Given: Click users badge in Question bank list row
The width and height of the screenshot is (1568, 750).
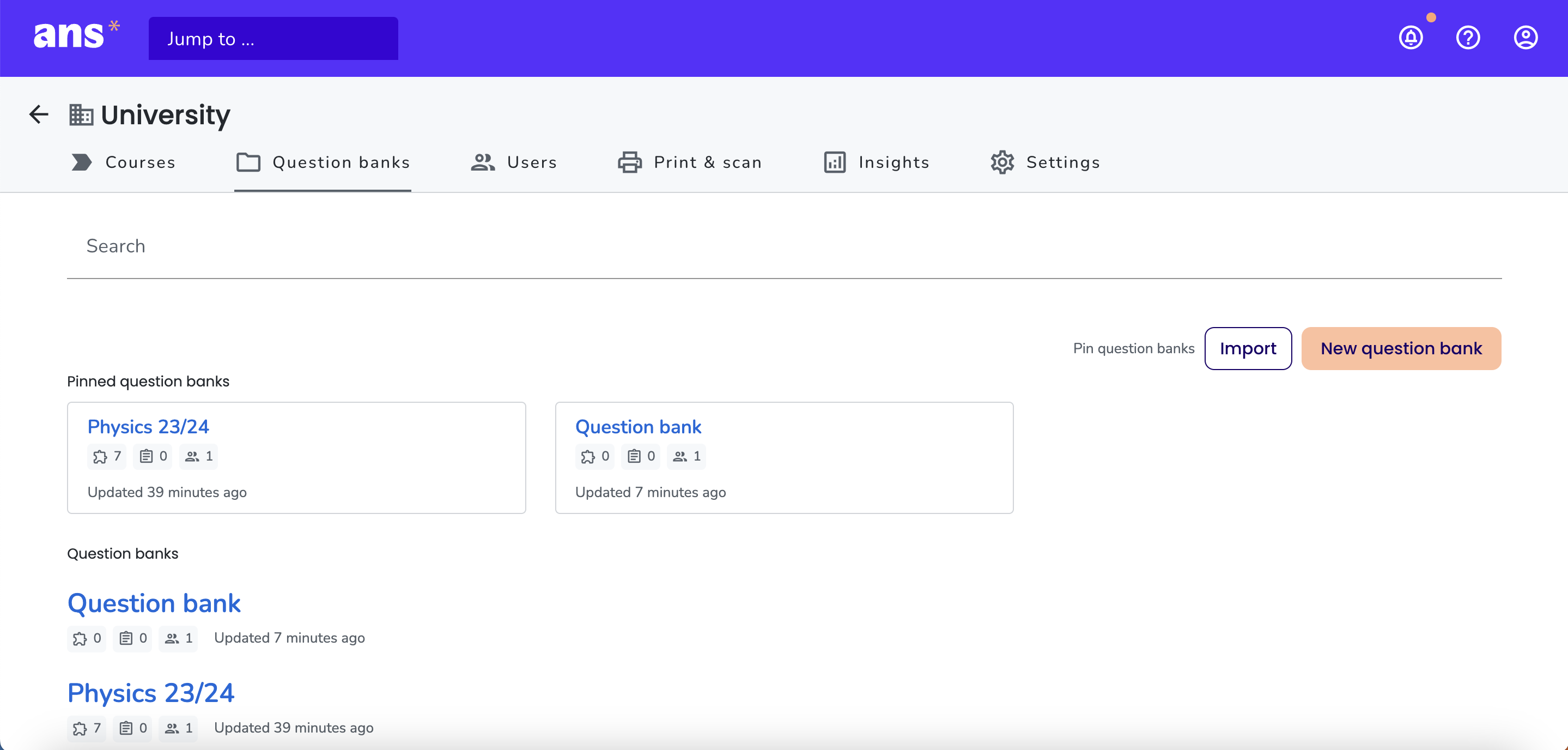Looking at the screenshot, I should (178, 639).
